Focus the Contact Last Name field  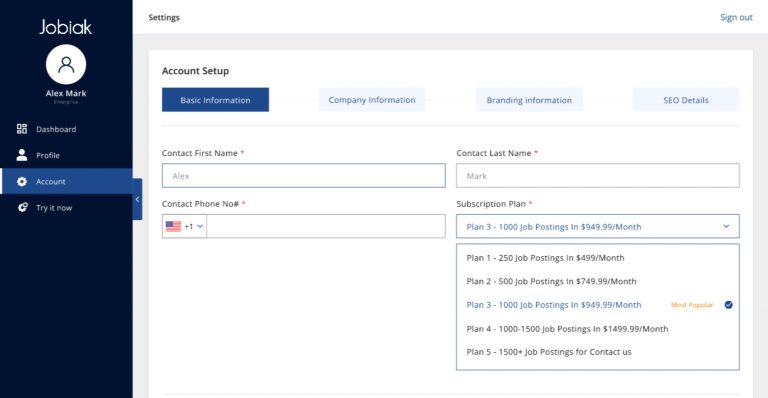click(x=598, y=176)
